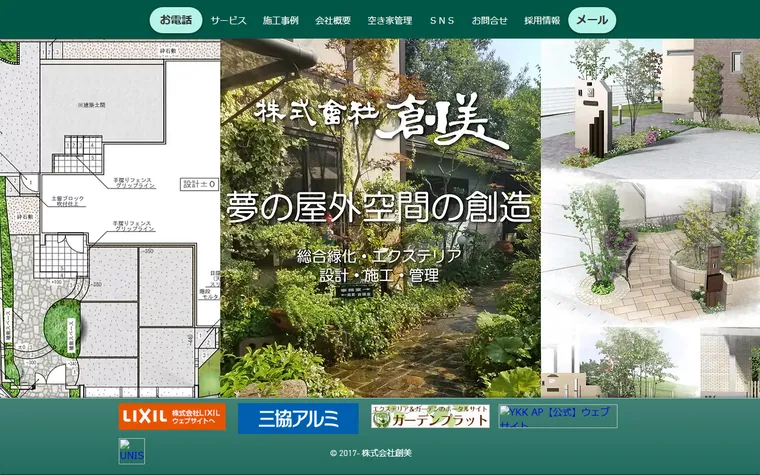Go to 施工事例 page

281,20
